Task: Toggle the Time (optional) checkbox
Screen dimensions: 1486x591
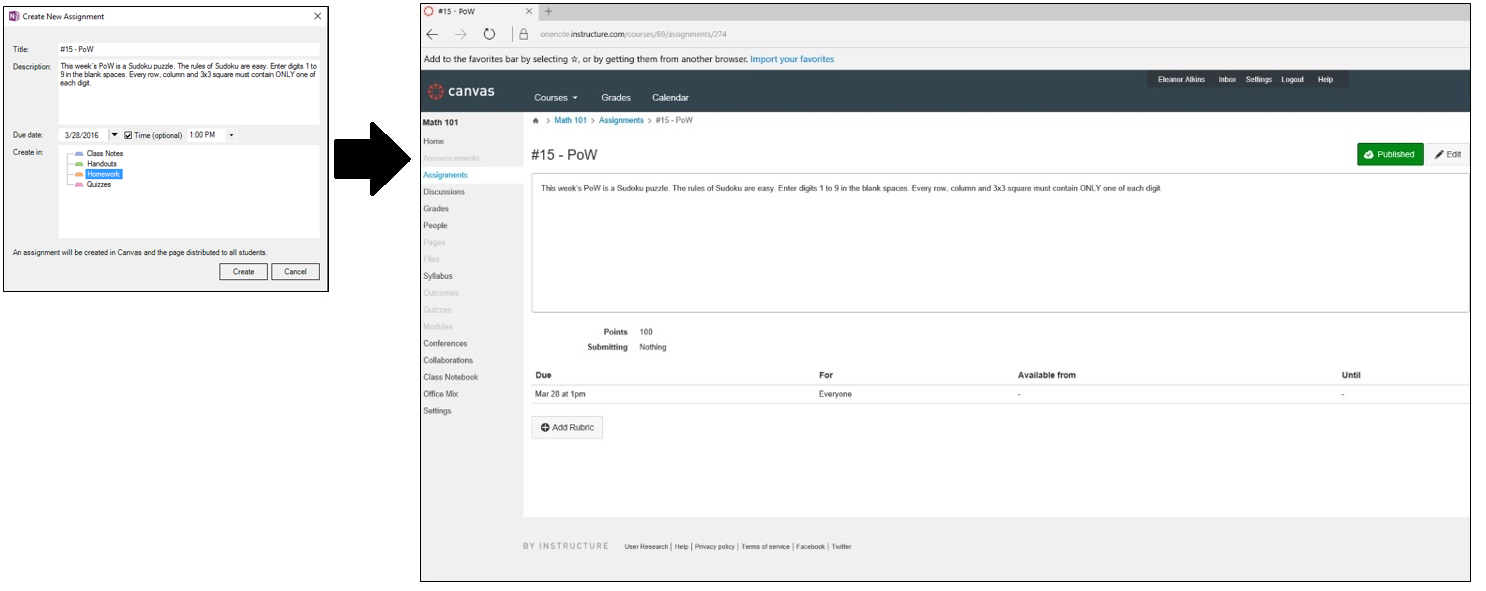Action: pos(128,135)
